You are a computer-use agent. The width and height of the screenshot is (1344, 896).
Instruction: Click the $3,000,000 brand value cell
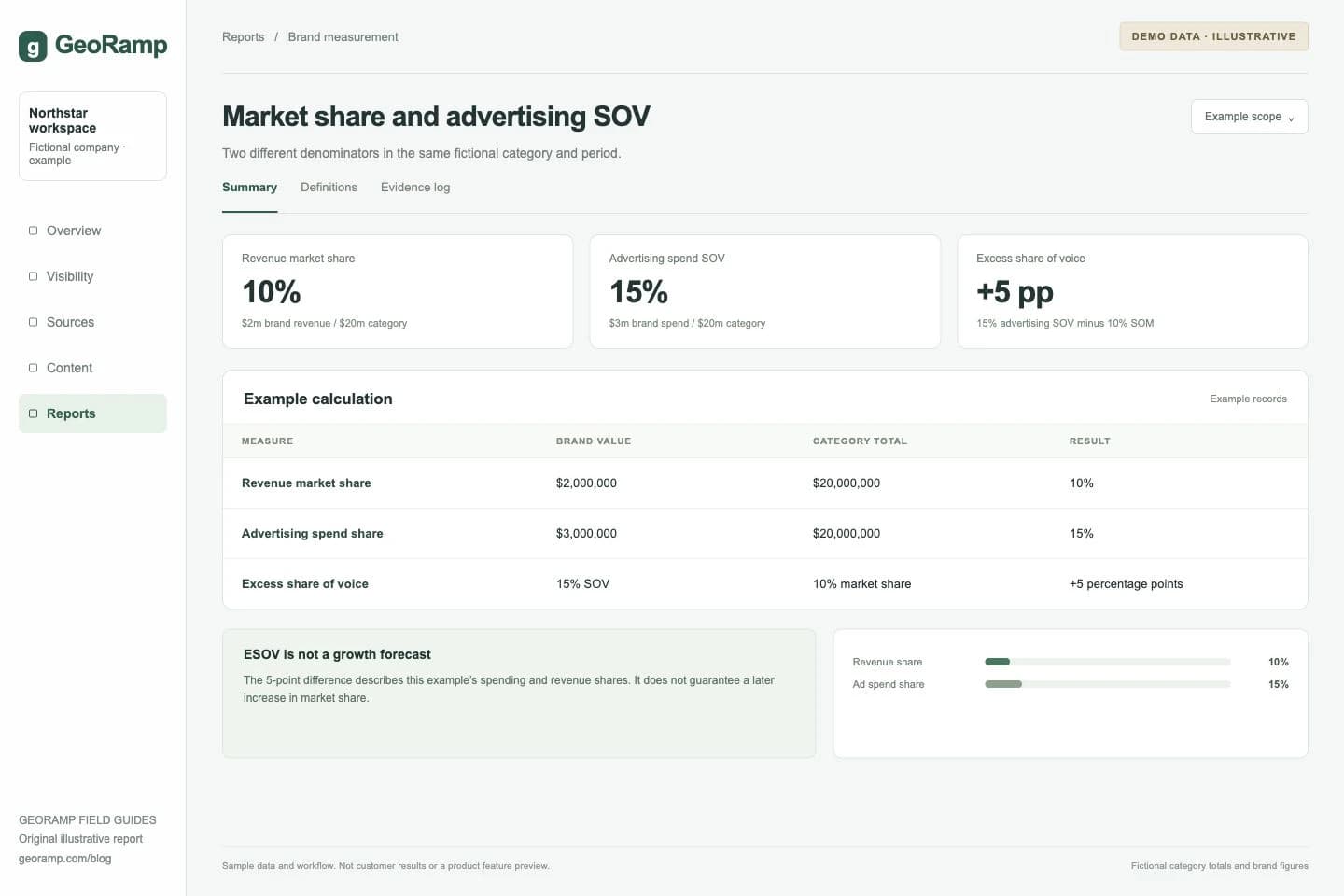click(x=586, y=534)
